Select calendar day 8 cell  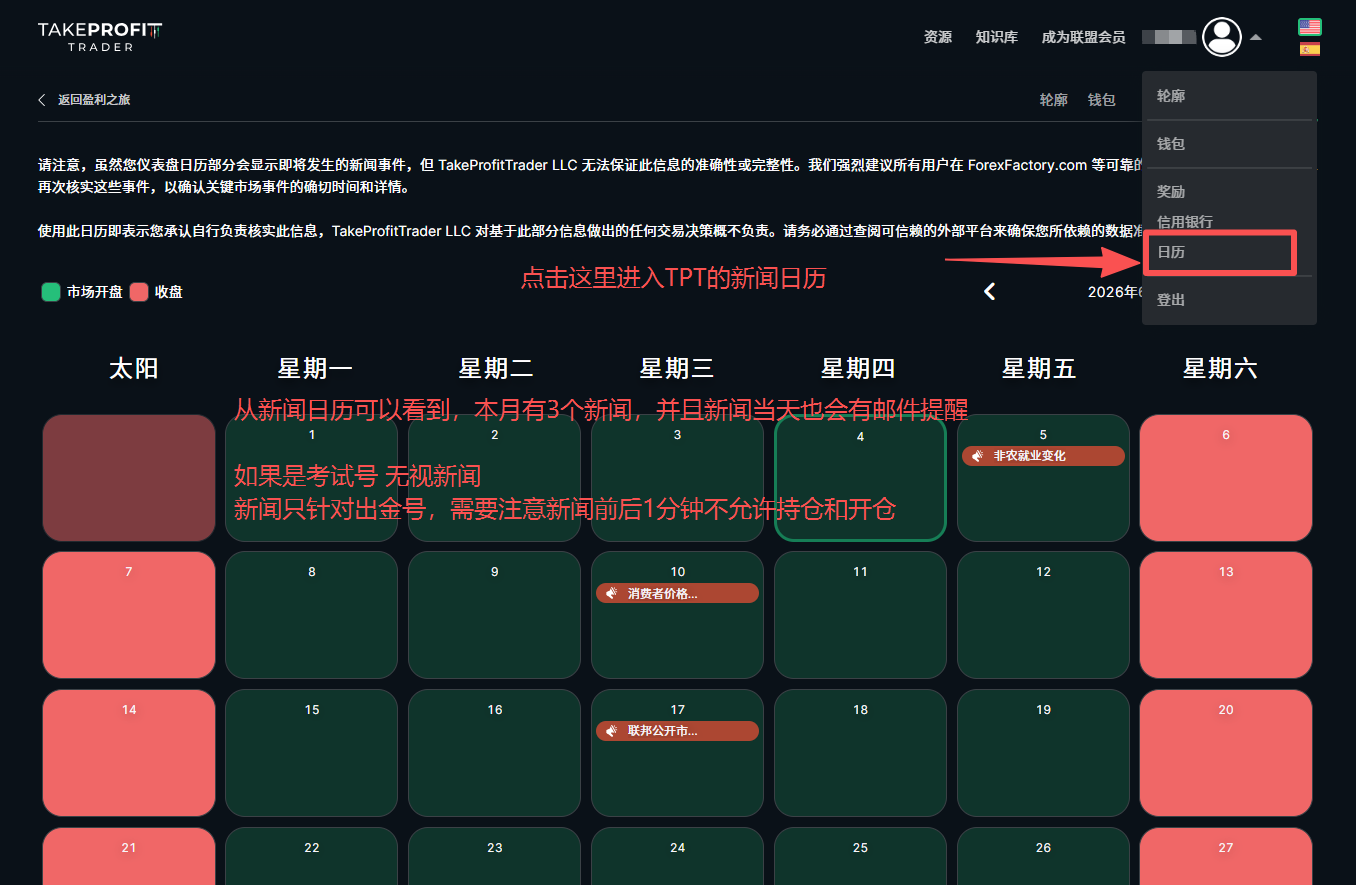312,615
